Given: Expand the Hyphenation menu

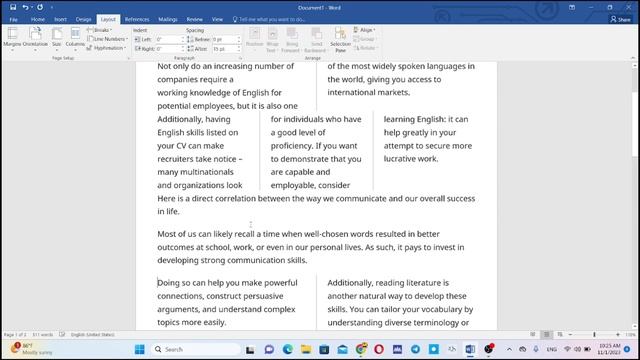Looking at the screenshot, I should click(x=106, y=48).
